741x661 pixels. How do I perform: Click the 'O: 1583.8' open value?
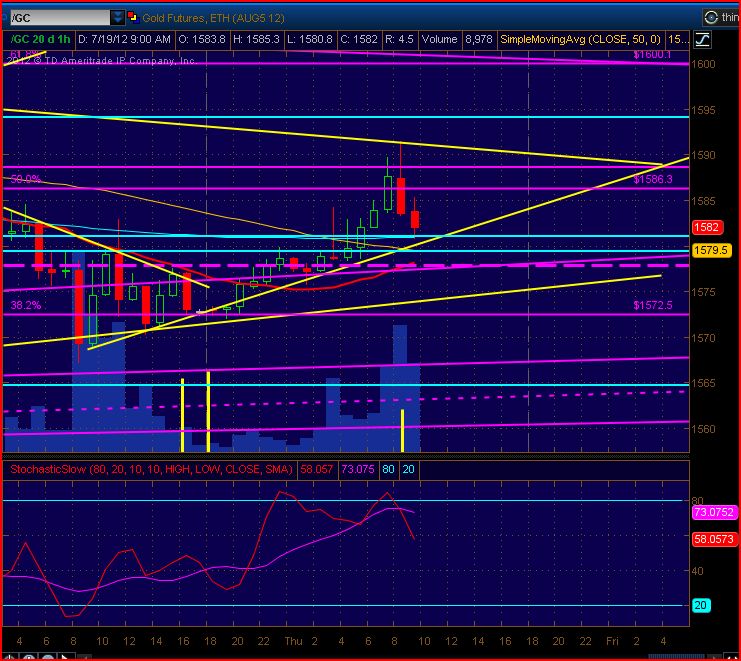point(202,39)
